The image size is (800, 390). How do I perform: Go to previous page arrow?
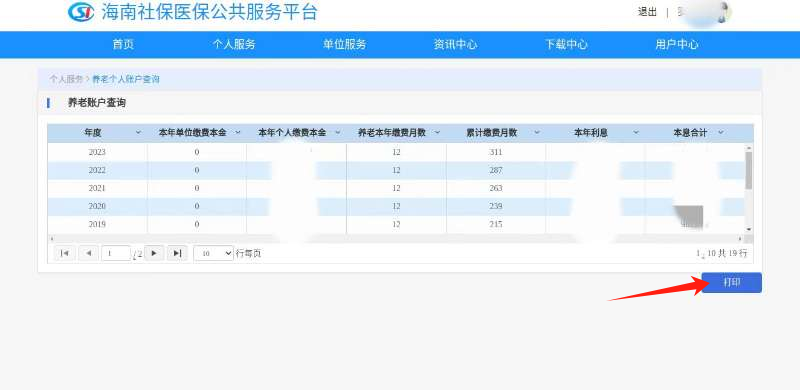pyautogui.click(x=88, y=253)
